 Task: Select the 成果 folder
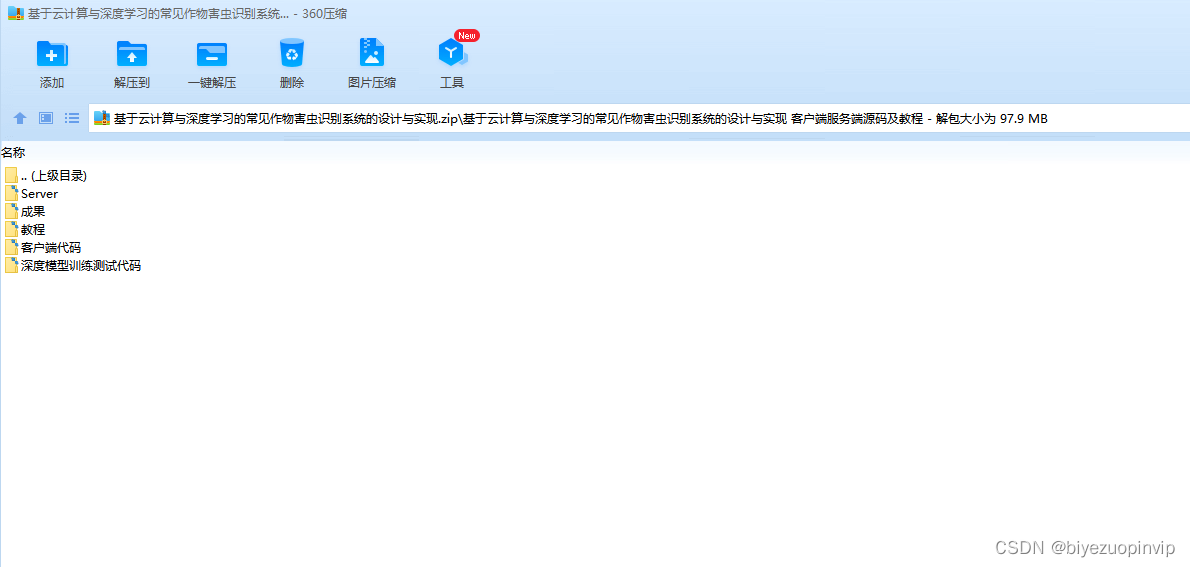pos(25,212)
